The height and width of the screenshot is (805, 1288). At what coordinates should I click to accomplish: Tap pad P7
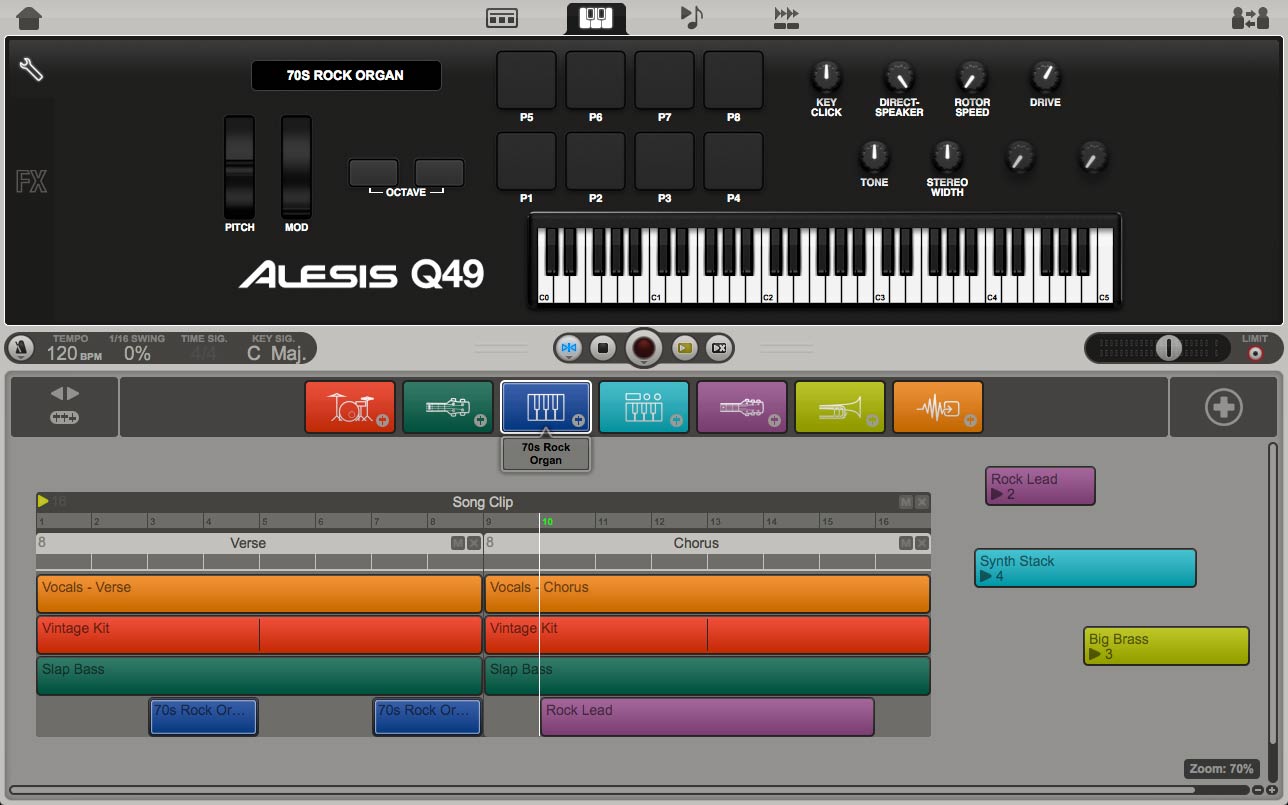pyautogui.click(x=664, y=80)
